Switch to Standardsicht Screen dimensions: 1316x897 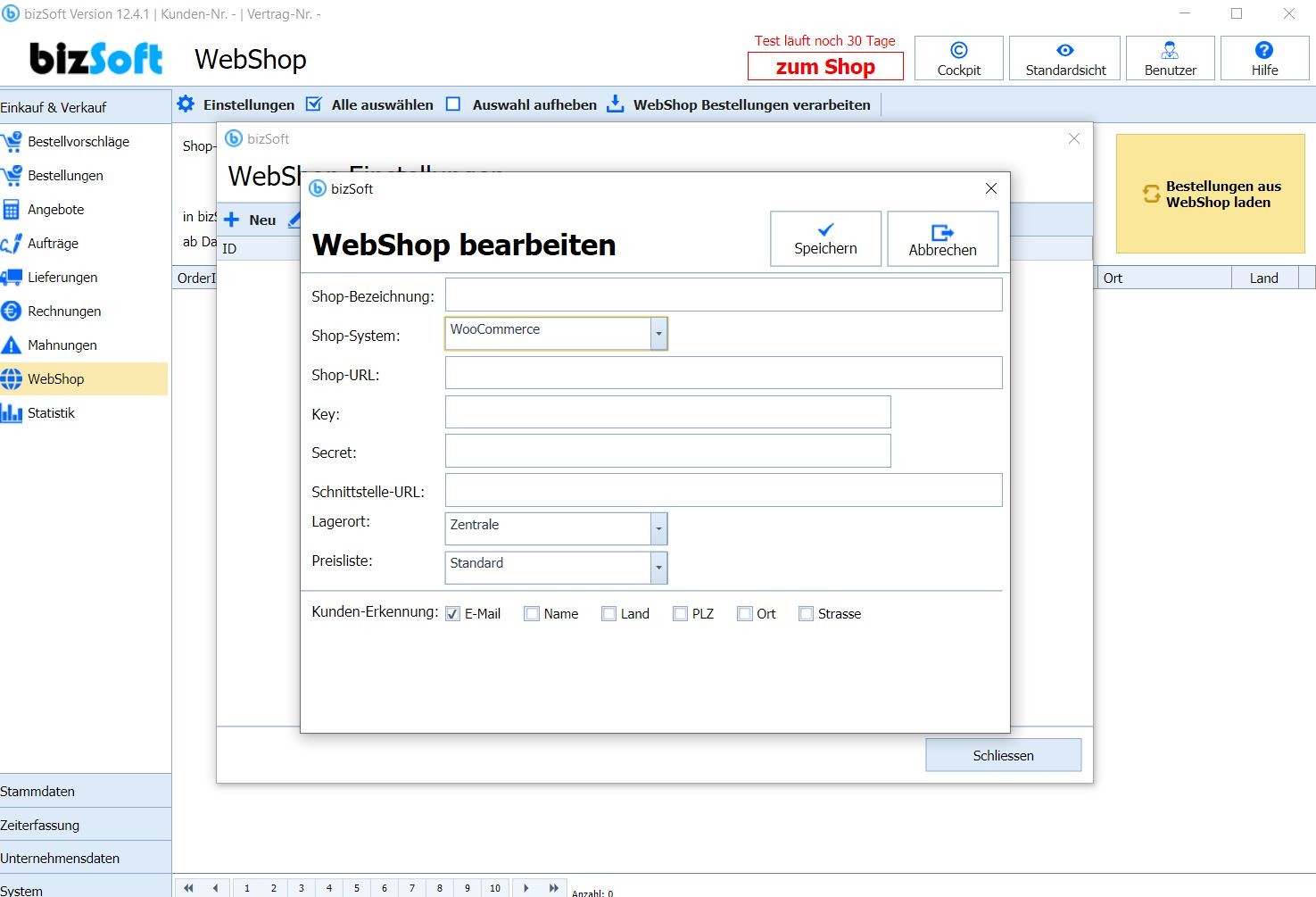click(1065, 59)
